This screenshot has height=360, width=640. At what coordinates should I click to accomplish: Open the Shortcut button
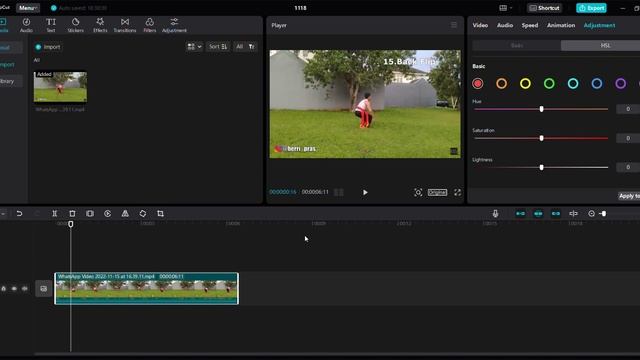pos(544,8)
